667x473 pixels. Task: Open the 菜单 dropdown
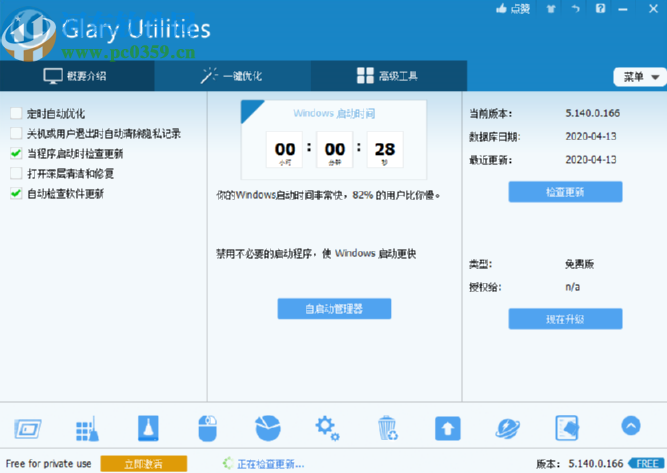640,77
